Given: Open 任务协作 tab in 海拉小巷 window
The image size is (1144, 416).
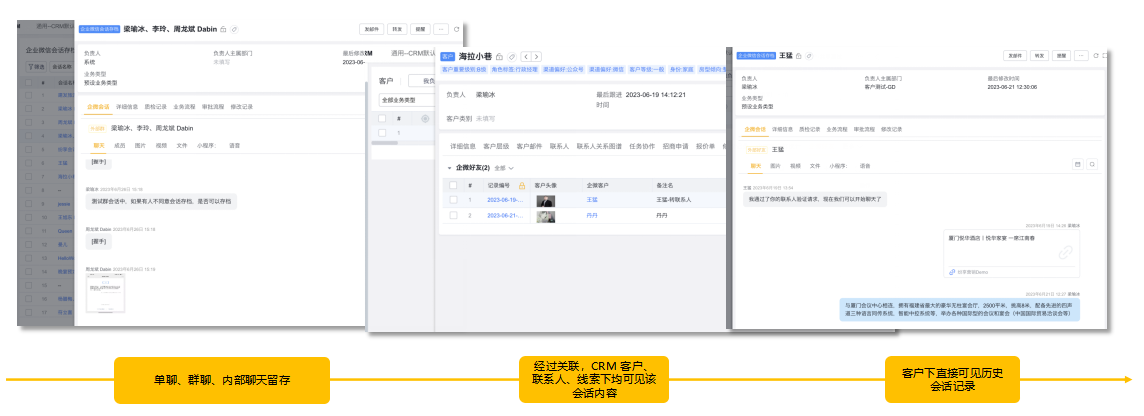Looking at the screenshot, I should (x=642, y=147).
